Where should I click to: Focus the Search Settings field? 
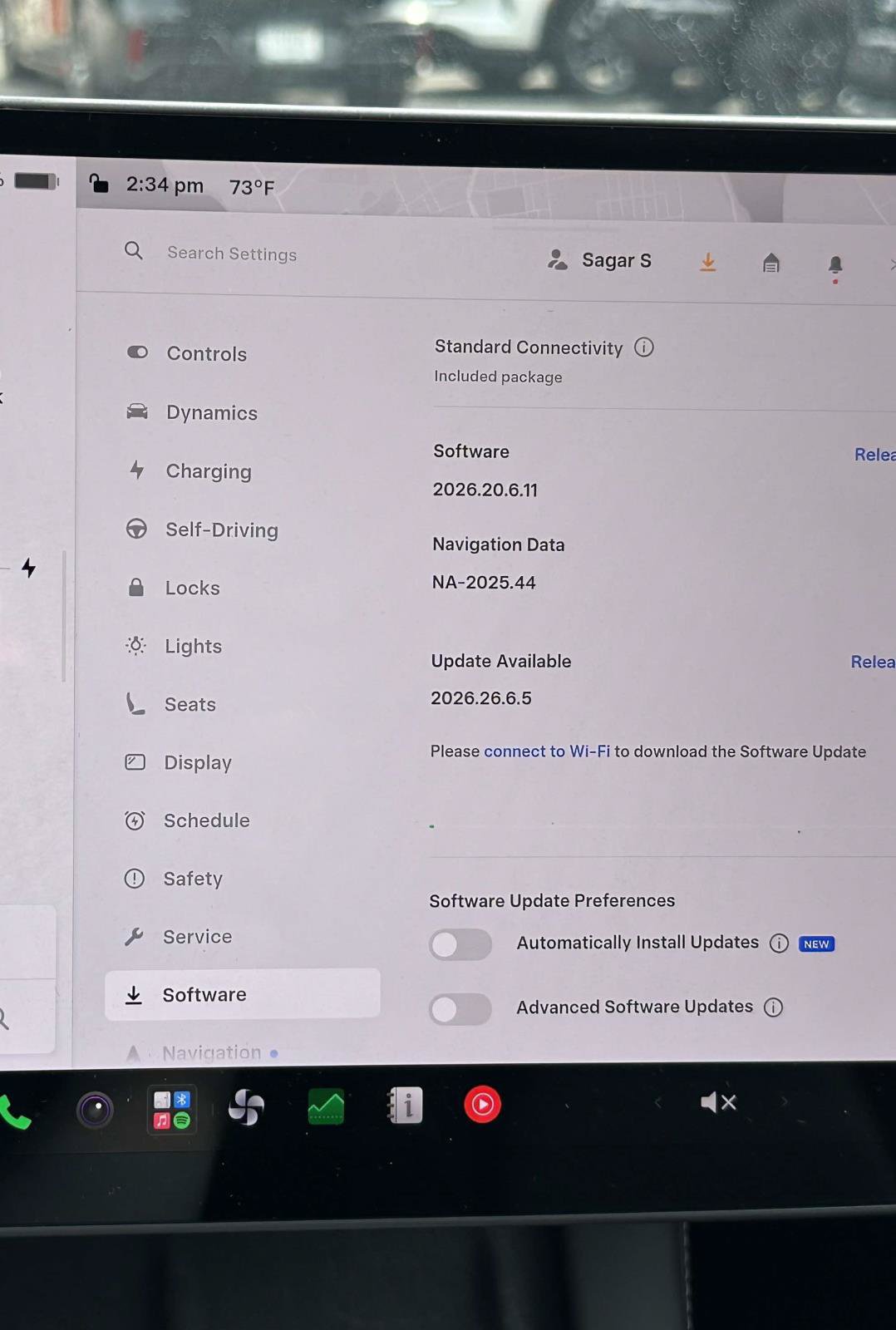coord(232,254)
